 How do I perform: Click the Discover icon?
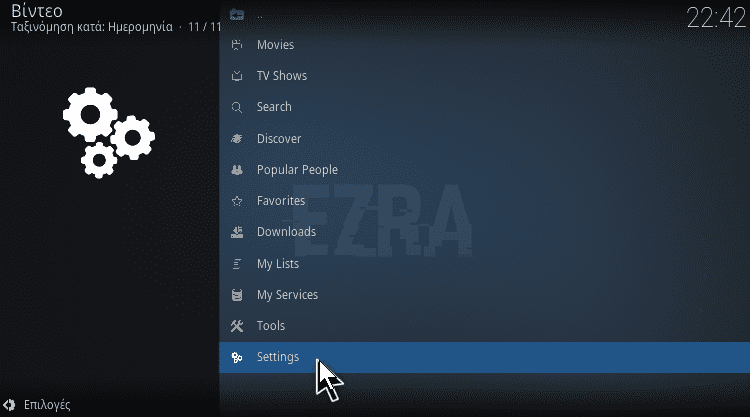click(237, 139)
